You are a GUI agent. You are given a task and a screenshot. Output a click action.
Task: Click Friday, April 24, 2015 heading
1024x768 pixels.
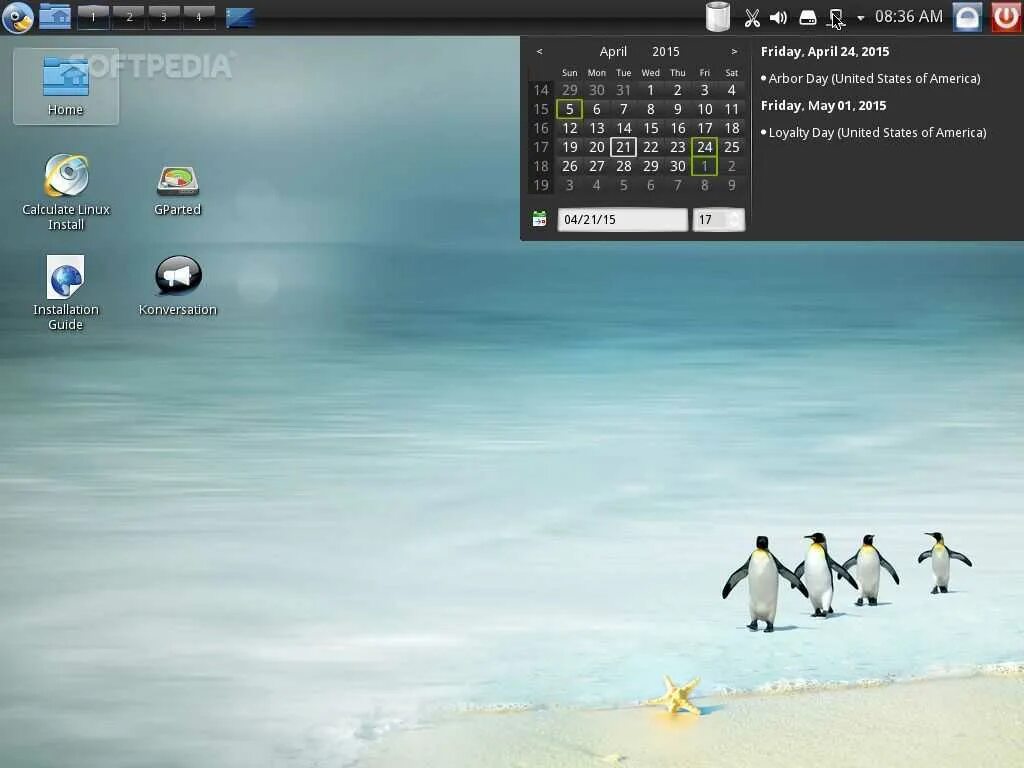coord(825,52)
